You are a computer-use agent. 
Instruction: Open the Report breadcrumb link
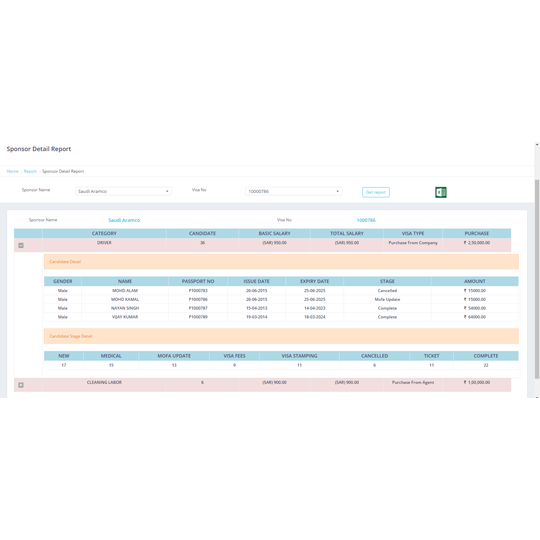tap(30, 171)
